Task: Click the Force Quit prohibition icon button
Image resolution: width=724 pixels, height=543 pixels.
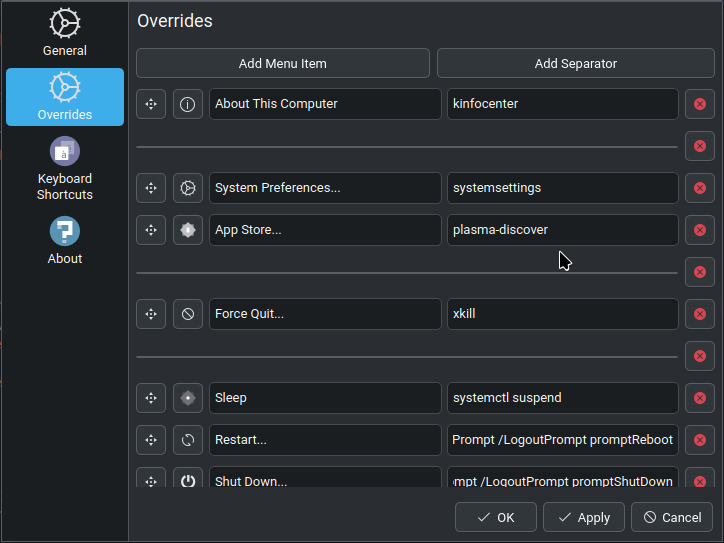Action: point(187,314)
